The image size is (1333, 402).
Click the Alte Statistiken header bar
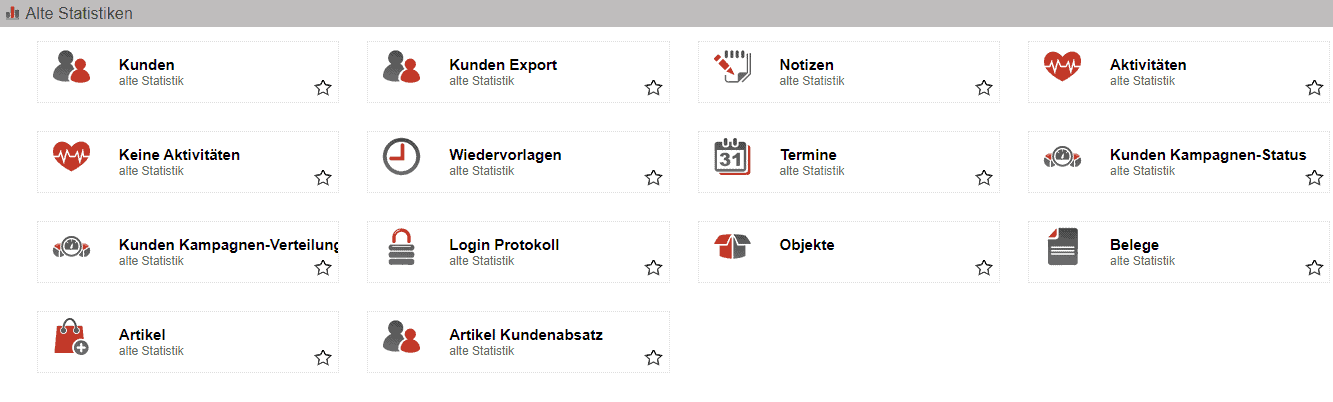pyautogui.click(x=666, y=13)
